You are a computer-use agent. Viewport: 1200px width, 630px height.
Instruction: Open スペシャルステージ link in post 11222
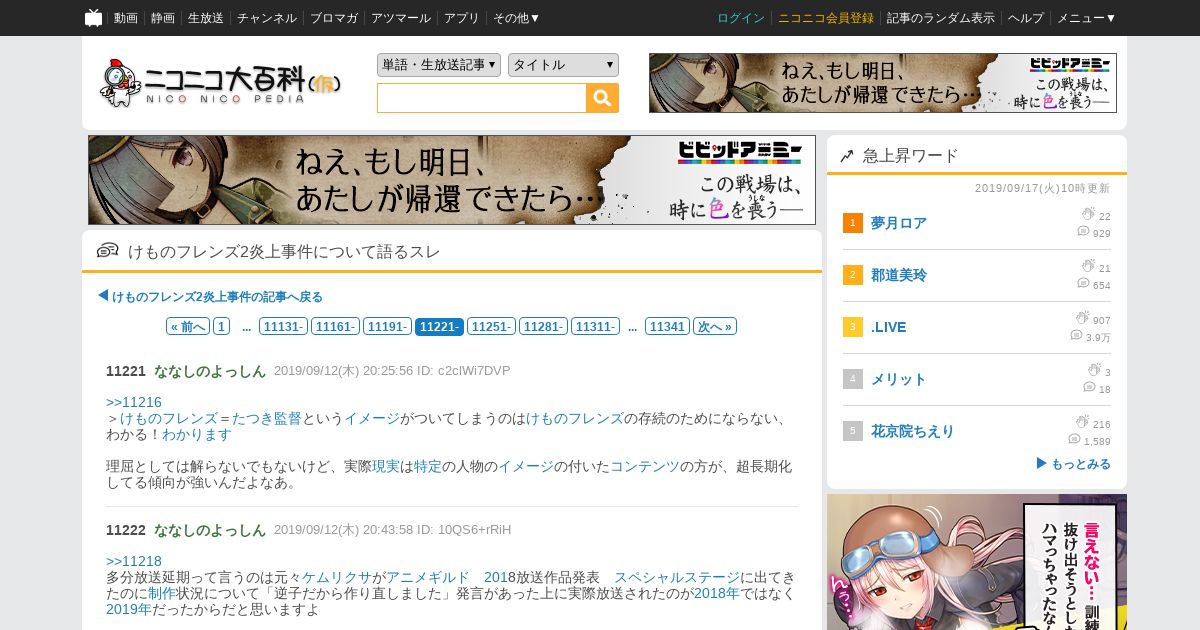677,577
